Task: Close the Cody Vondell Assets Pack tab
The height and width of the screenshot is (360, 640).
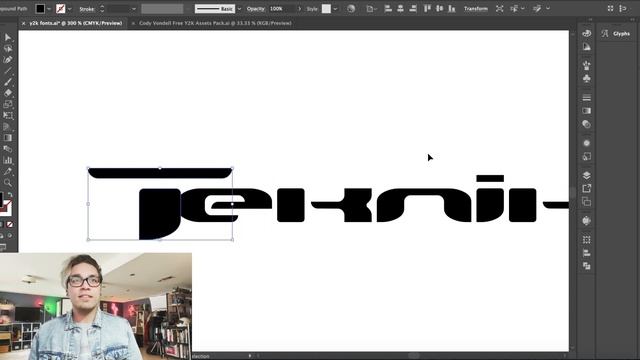Action: [133, 23]
